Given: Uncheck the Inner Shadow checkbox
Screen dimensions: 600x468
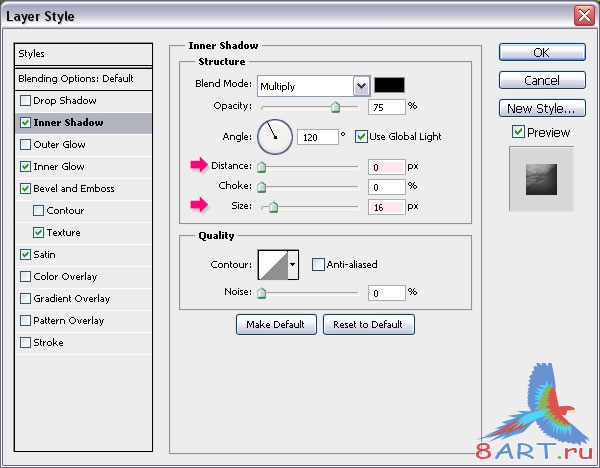Looking at the screenshot, I should (25, 122).
